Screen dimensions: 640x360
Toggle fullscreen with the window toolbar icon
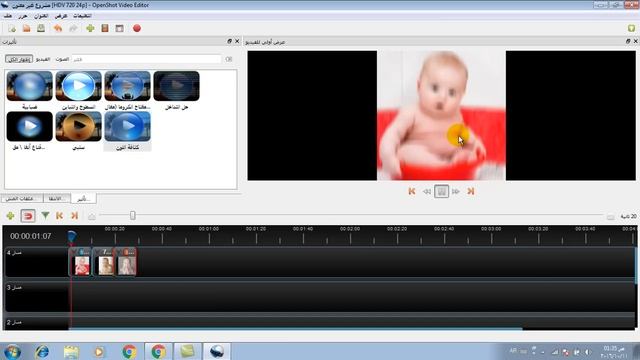120,29
